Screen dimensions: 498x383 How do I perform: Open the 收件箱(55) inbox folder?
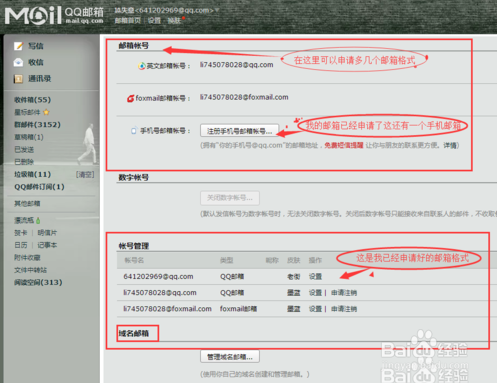coord(32,100)
